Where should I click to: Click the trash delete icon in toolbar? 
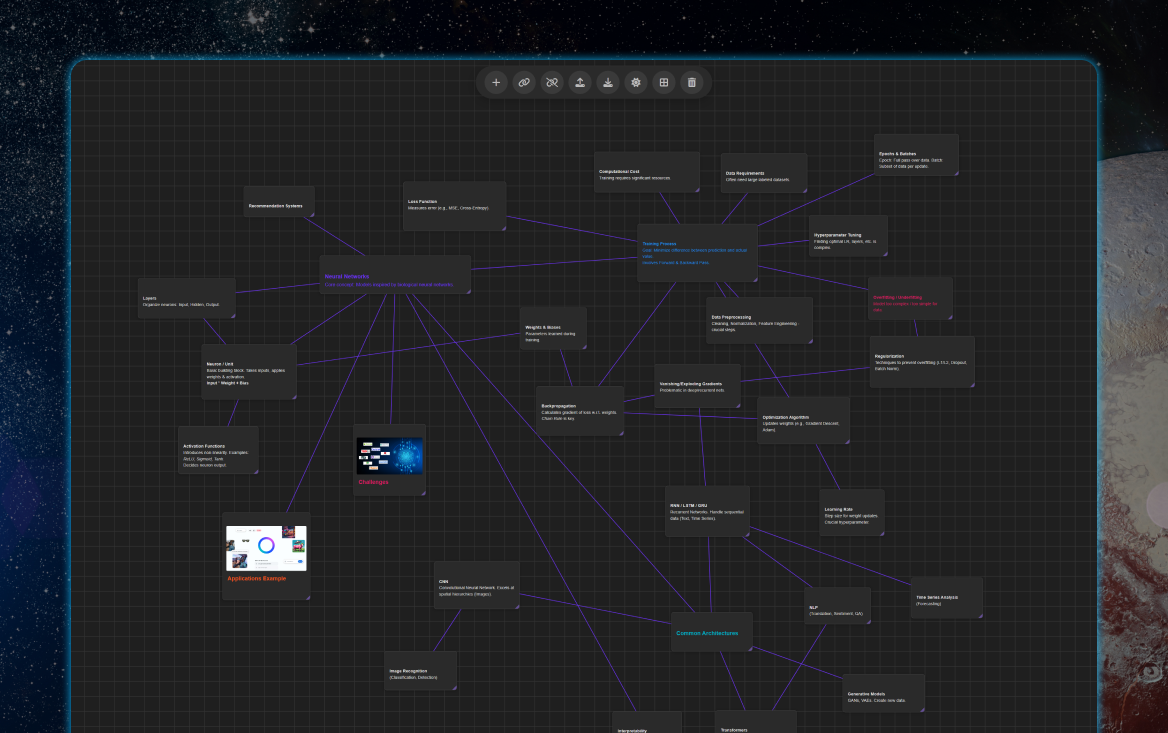(691, 82)
